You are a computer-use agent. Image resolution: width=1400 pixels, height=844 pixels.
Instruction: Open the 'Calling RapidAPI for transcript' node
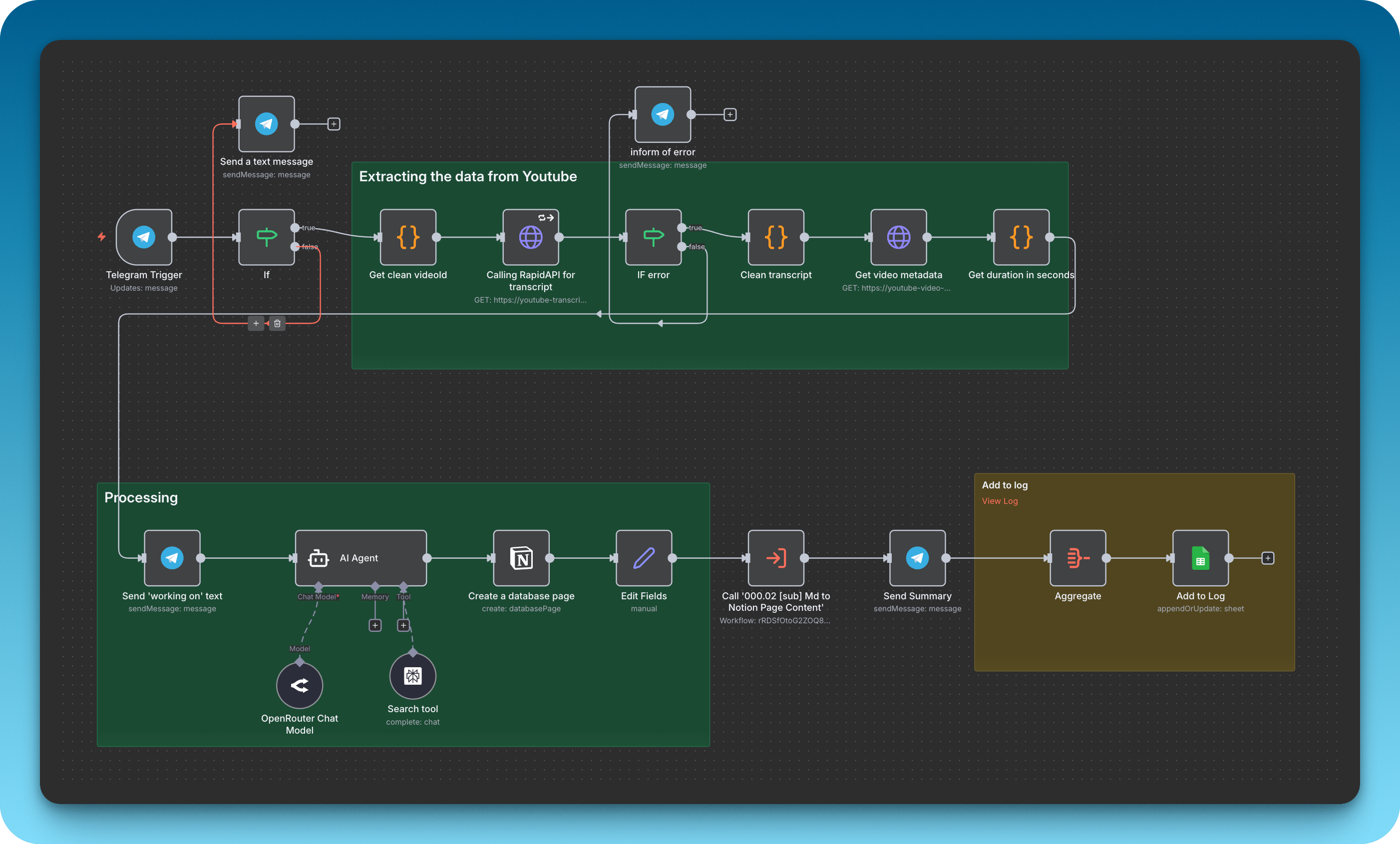[531, 238]
